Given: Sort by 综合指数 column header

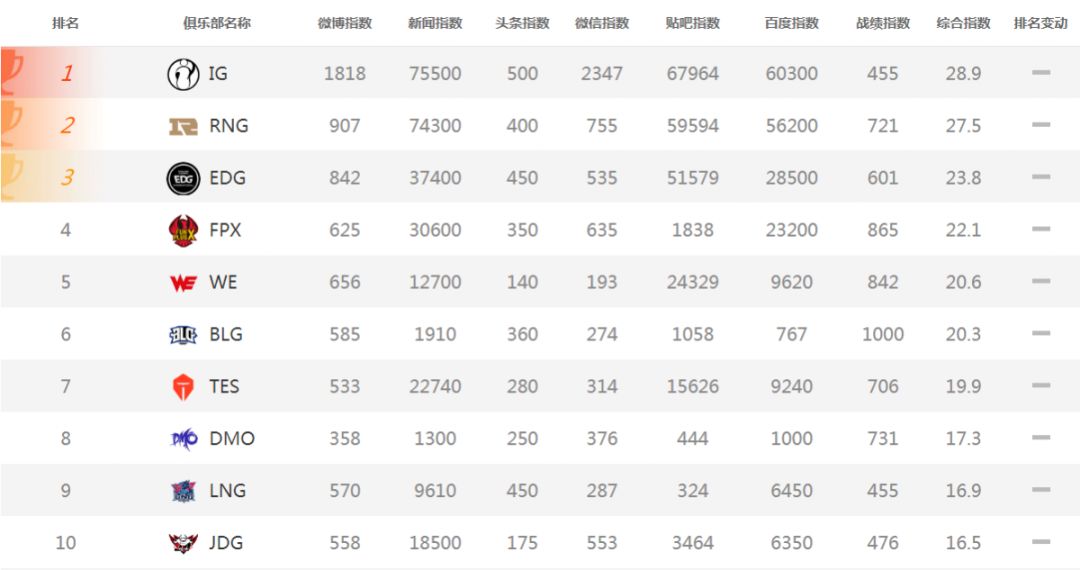Looking at the screenshot, I should click(x=963, y=23).
